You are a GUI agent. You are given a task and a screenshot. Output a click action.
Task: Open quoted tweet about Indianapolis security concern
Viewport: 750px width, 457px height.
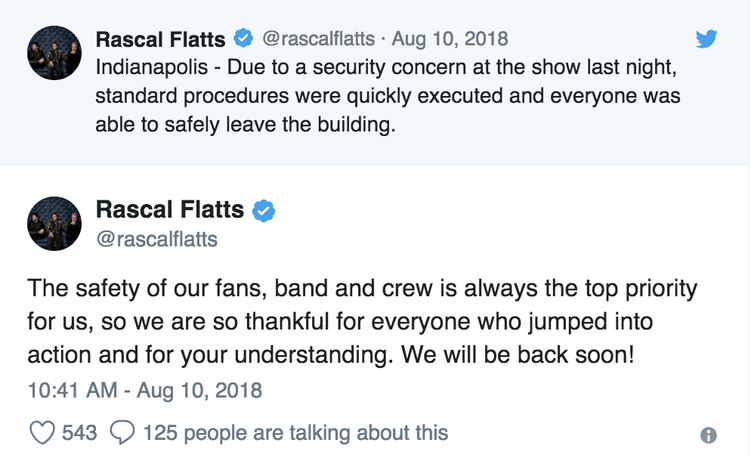pyautogui.click(x=375, y=82)
